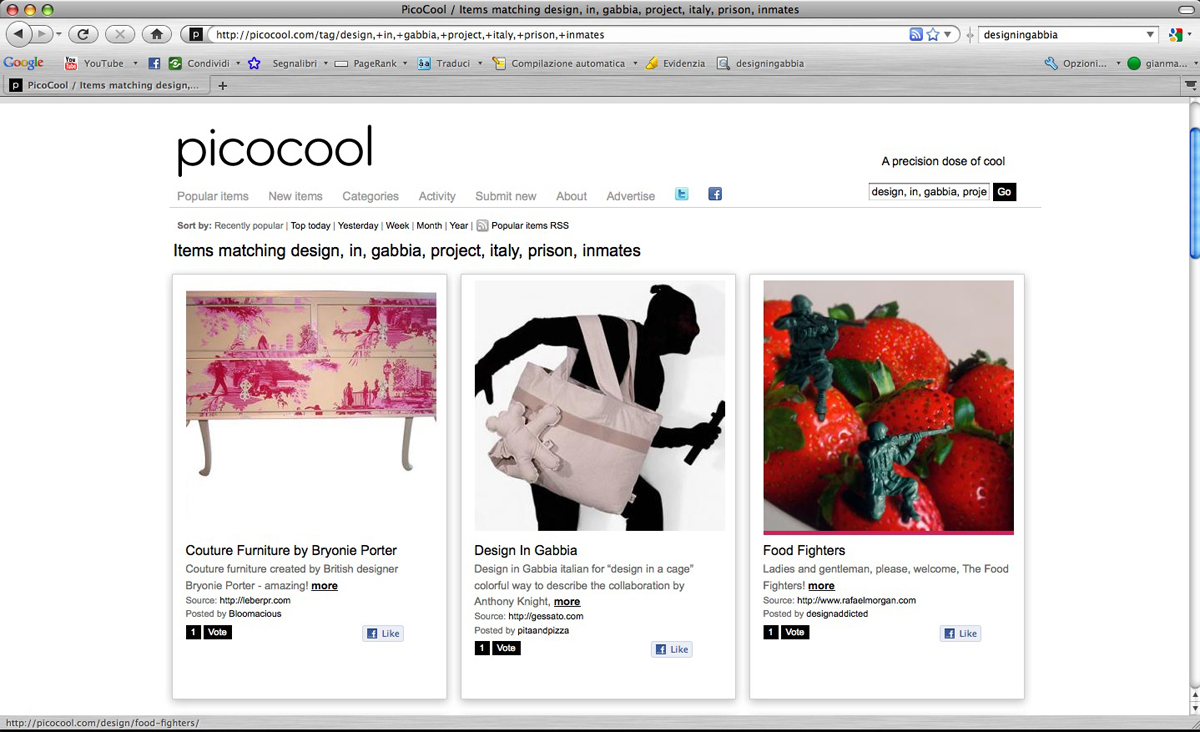Click the stop loading X button

click(x=119, y=34)
